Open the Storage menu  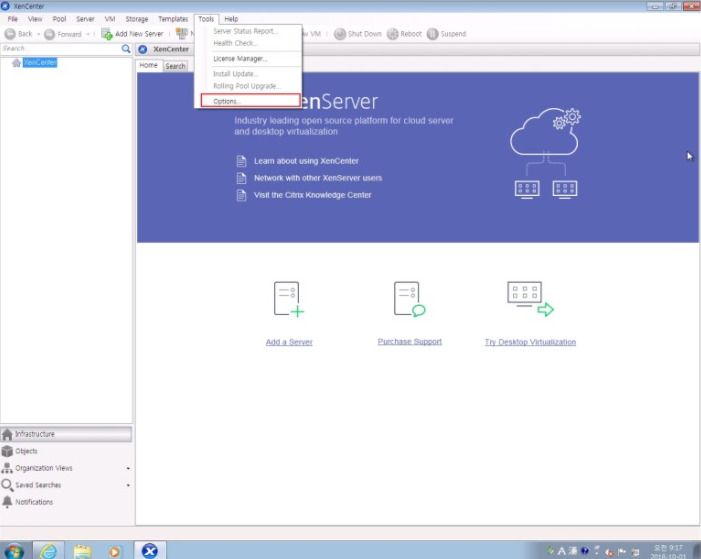click(136, 19)
